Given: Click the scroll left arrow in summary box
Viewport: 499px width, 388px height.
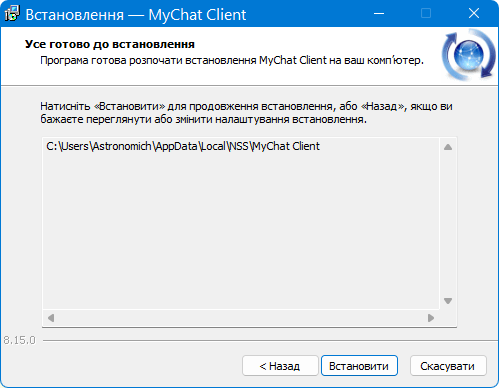Looking at the screenshot, I should [51, 318].
